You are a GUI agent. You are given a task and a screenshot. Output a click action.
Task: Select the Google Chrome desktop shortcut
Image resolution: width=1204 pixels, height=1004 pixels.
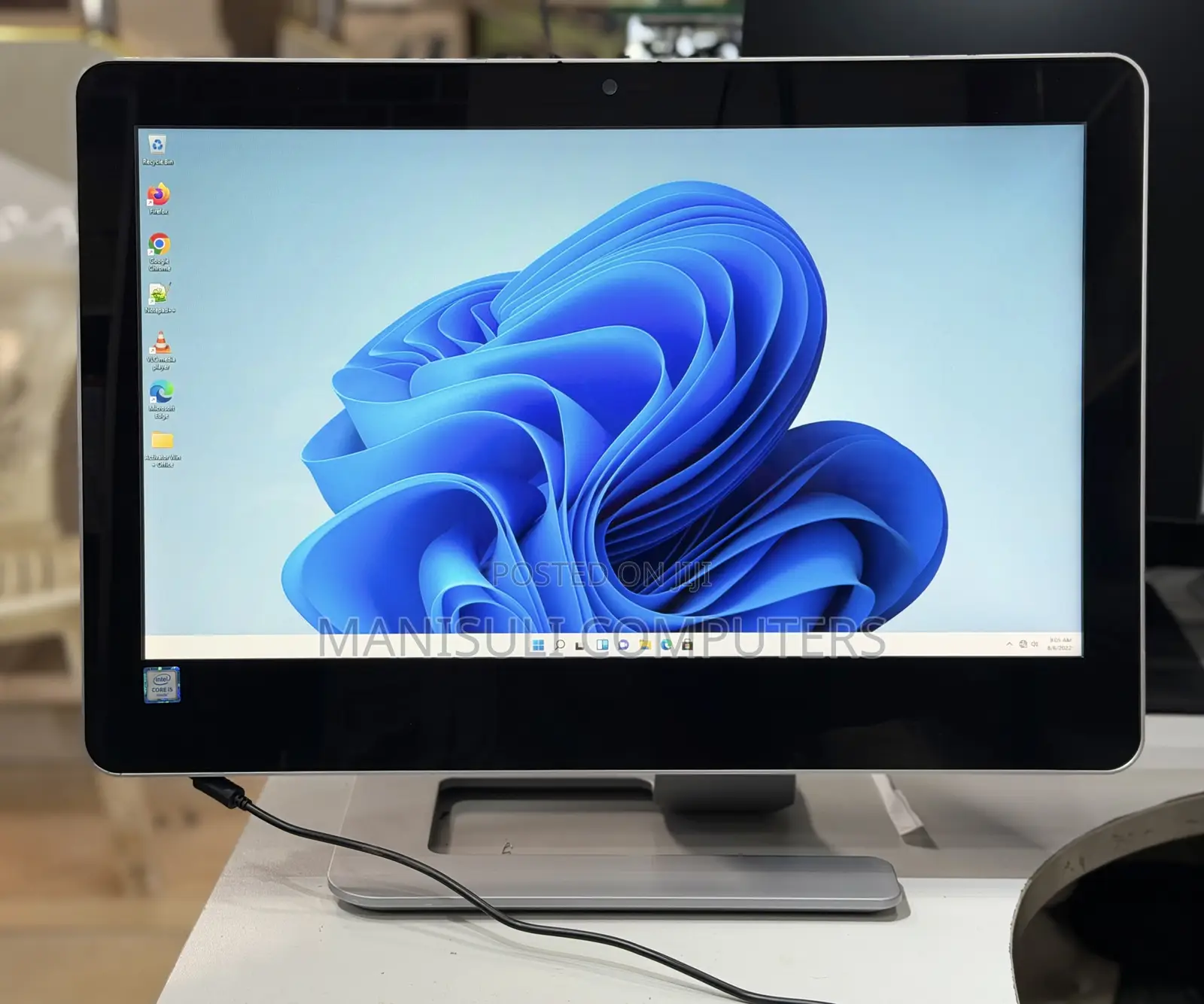pos(160,252)
